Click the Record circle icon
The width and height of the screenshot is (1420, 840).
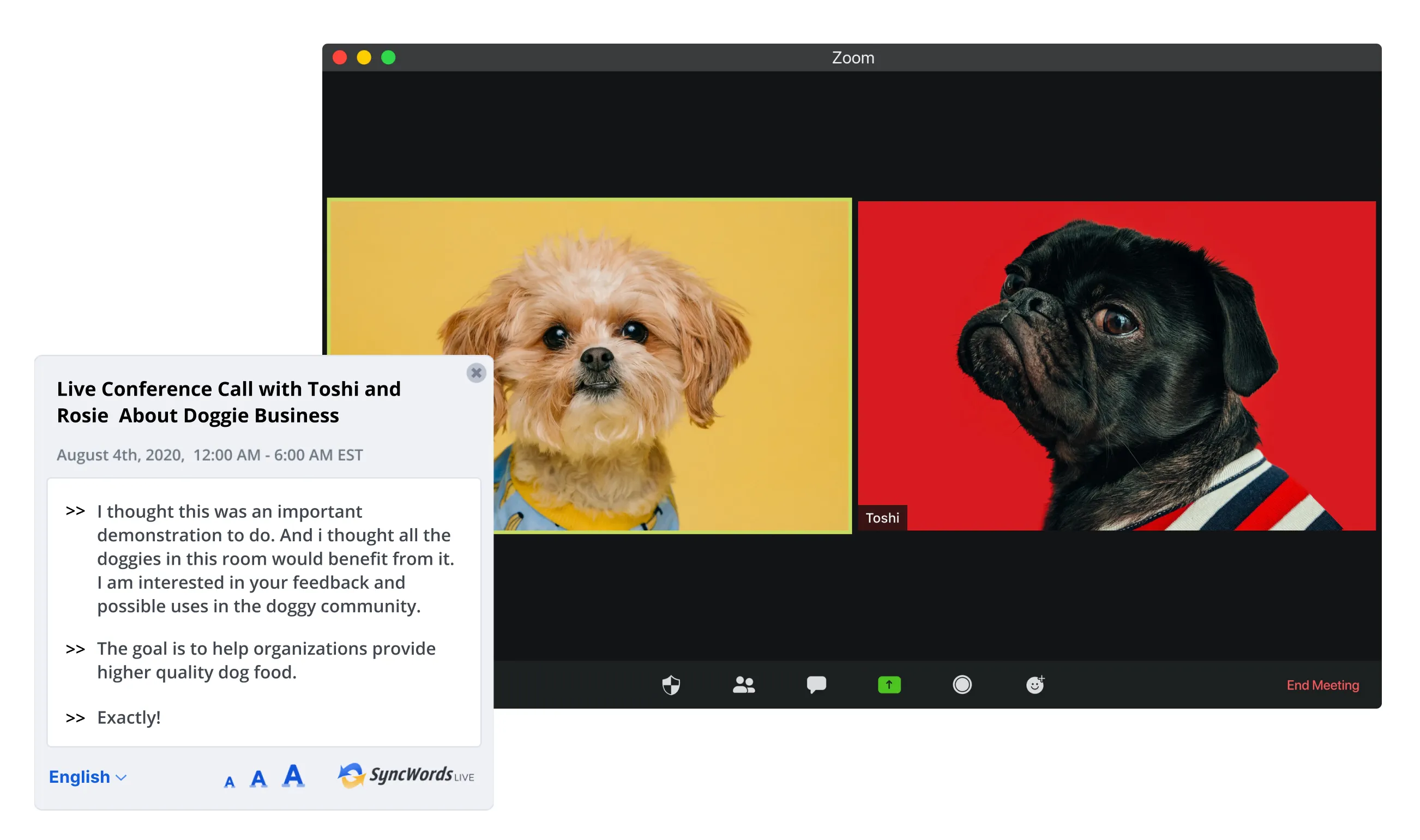pyautogui.click(x=962, y=685)
